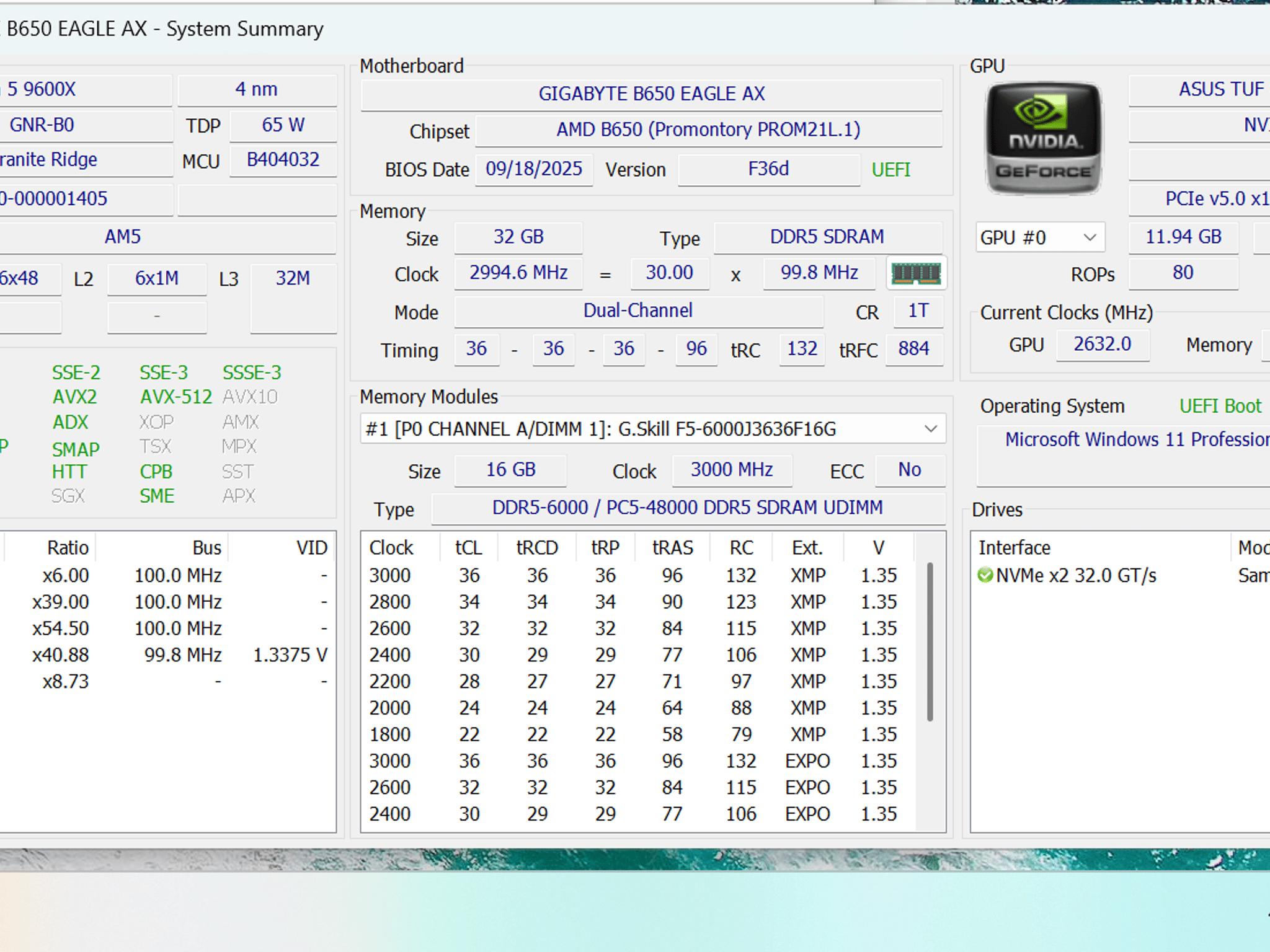Click the Microsoft Windows 11 Professional text
This screenshot has height=952, width=1270.
click(1137, 439)
